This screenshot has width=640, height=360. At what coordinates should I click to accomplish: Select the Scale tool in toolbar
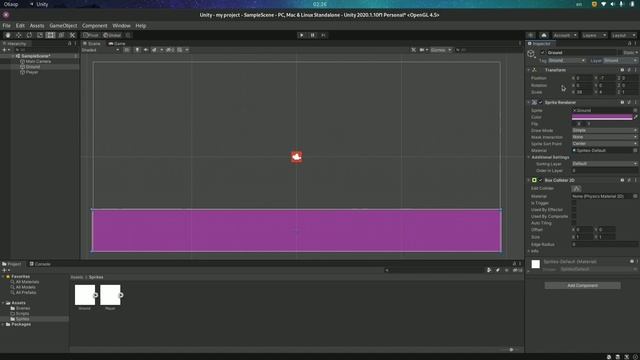point(40,35)
